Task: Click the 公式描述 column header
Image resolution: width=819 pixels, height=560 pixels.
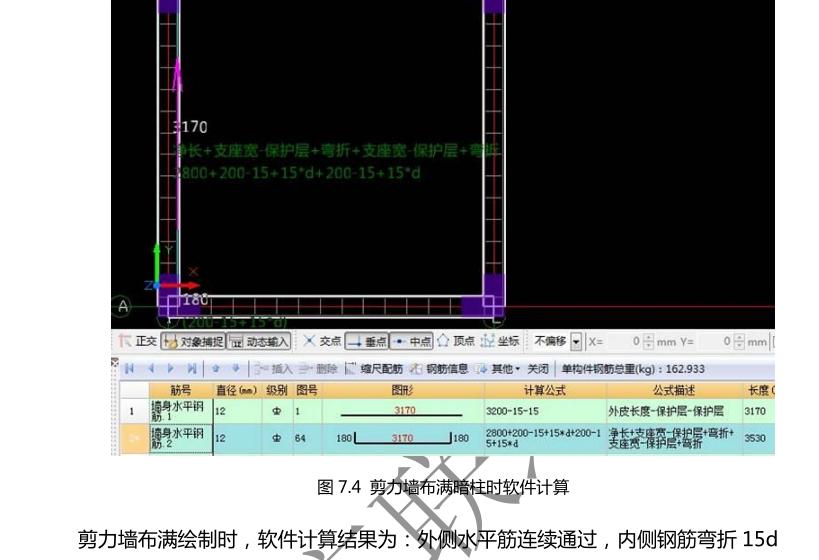Action: 674,390
